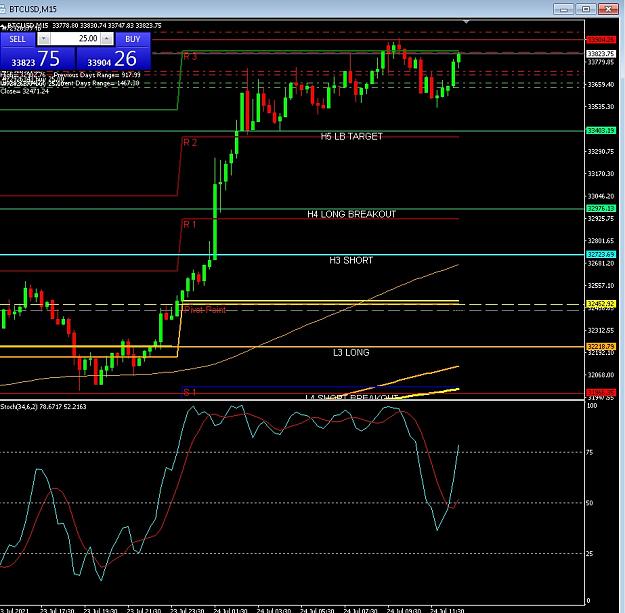Minimize the BTCUSD,M15 chart window
625x613 pixels.
pos(564,9)
